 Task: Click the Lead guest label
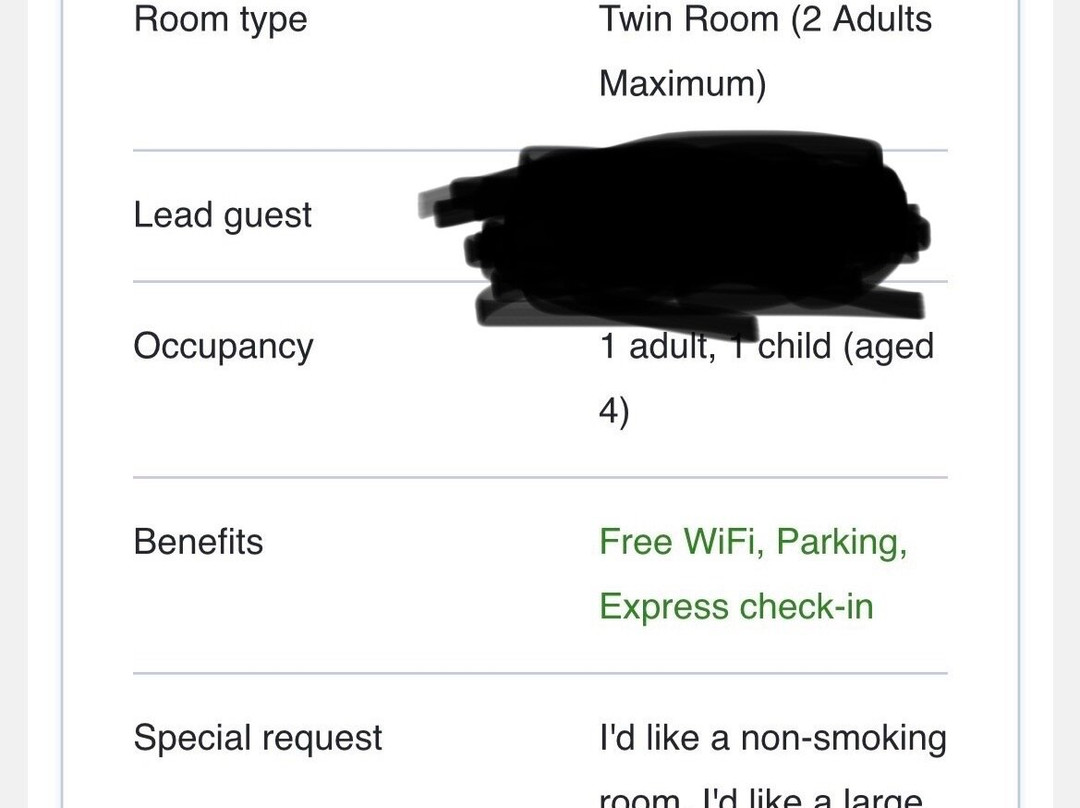(222, 216)
